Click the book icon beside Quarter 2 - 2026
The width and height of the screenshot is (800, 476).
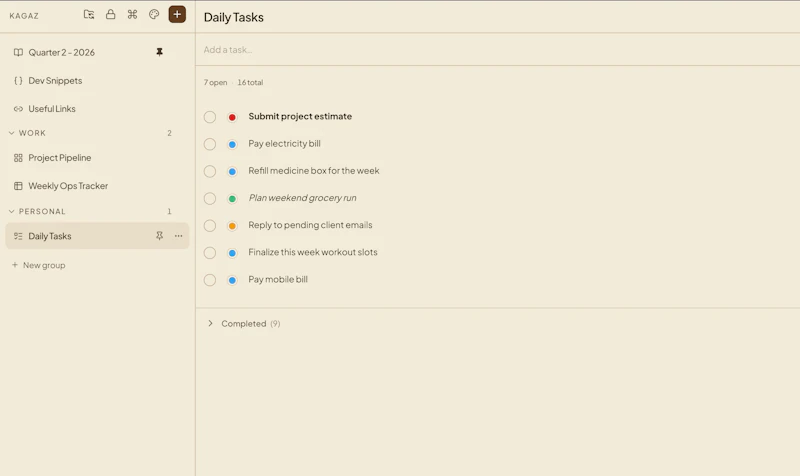(x=18, y=53)
